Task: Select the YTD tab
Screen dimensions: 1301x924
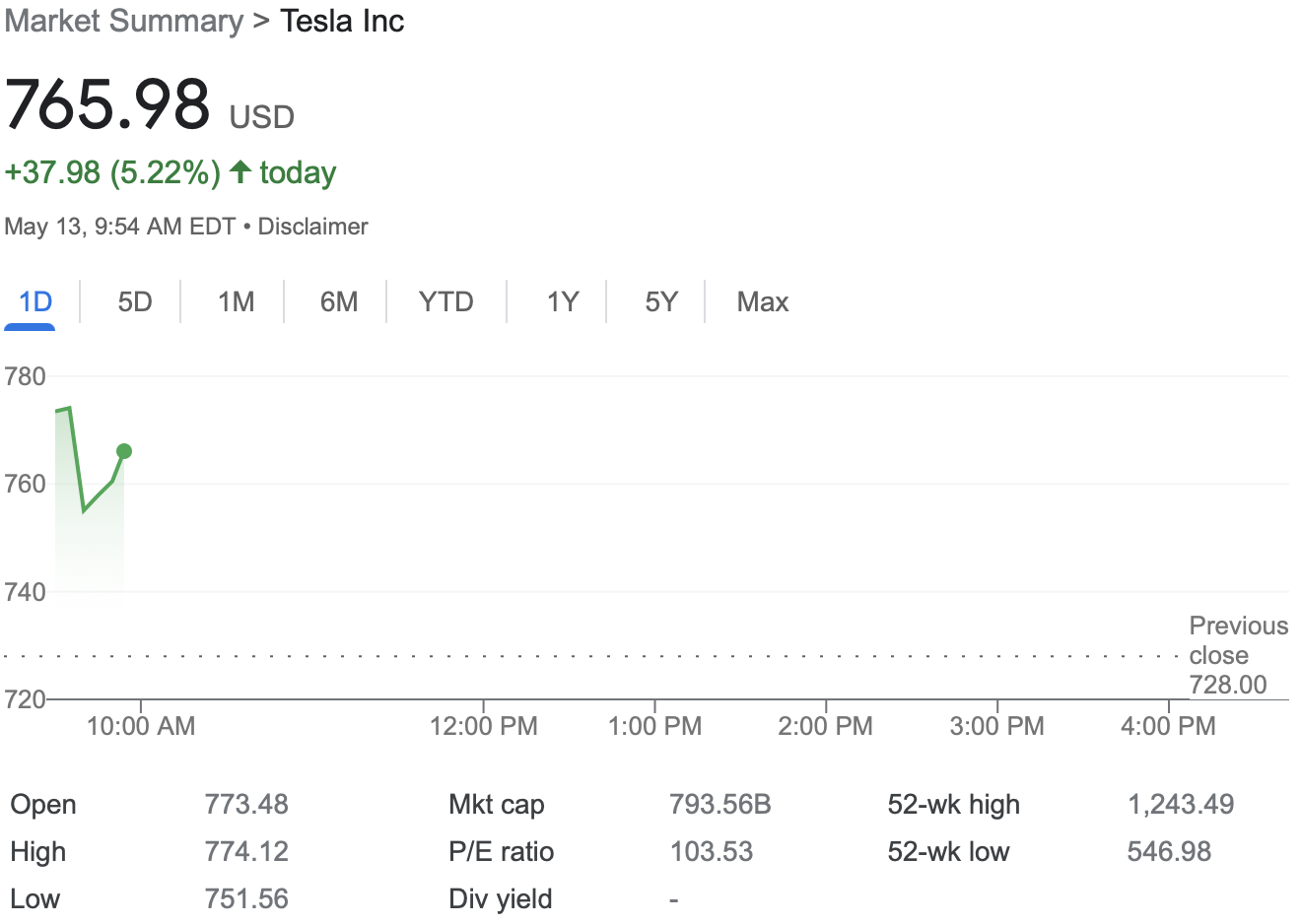Action: [x=446, y=301]
